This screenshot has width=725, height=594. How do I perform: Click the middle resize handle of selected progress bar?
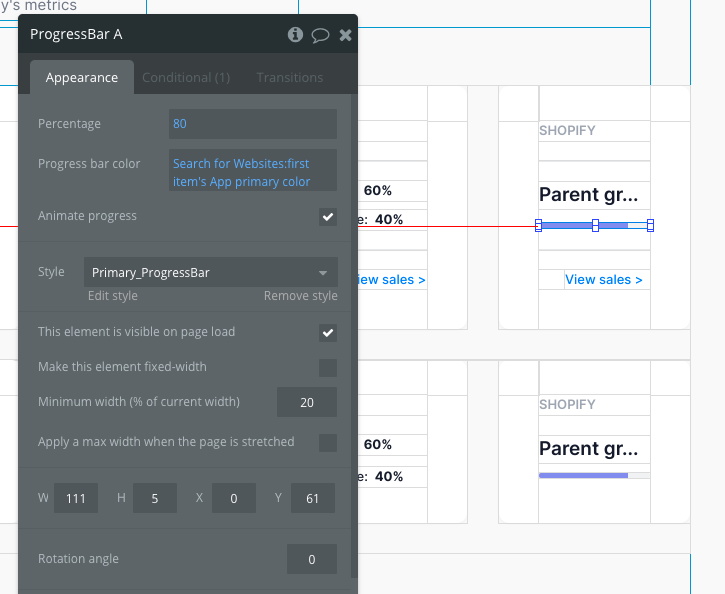pos(596,226)
